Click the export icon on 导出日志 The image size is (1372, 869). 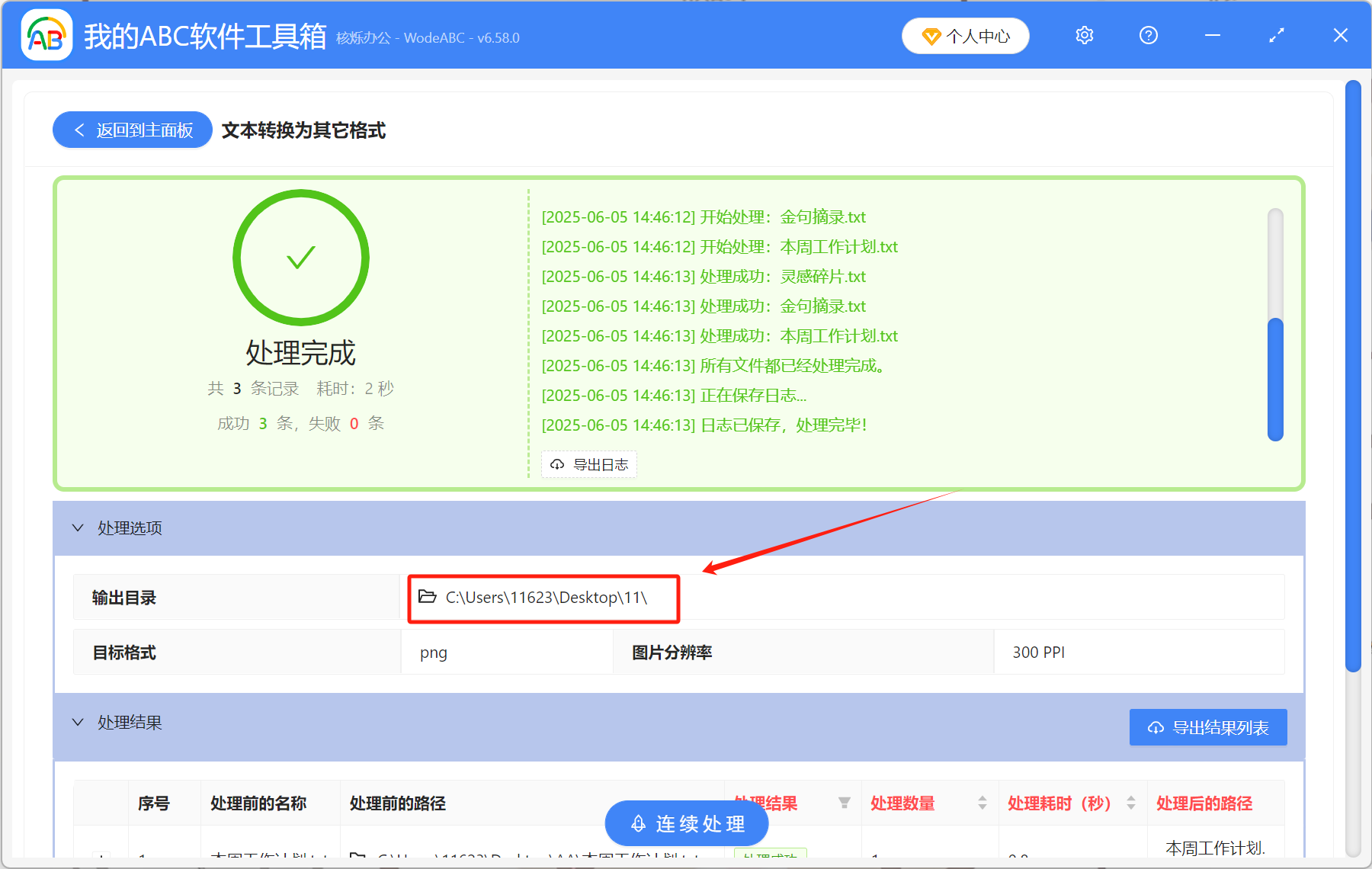[556, 464]
